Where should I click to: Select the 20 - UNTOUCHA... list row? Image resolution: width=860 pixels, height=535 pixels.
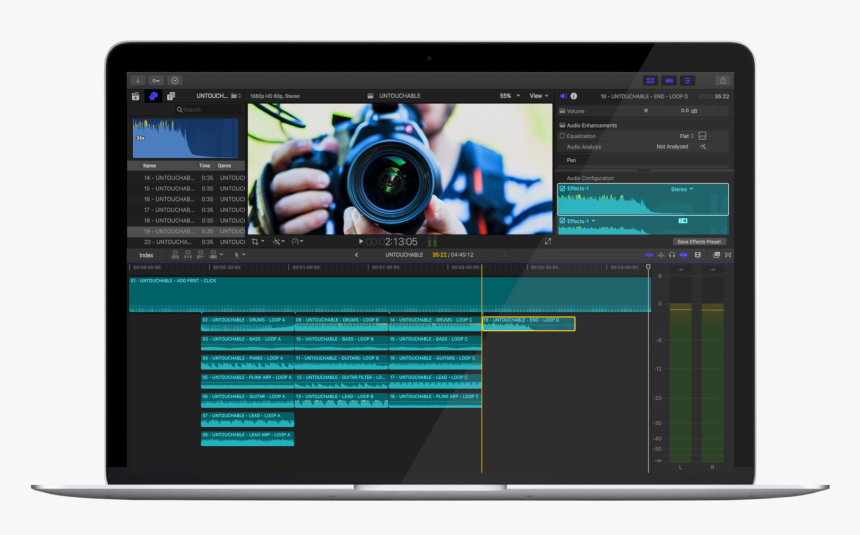pyautogui.click(x=186, y=242)
